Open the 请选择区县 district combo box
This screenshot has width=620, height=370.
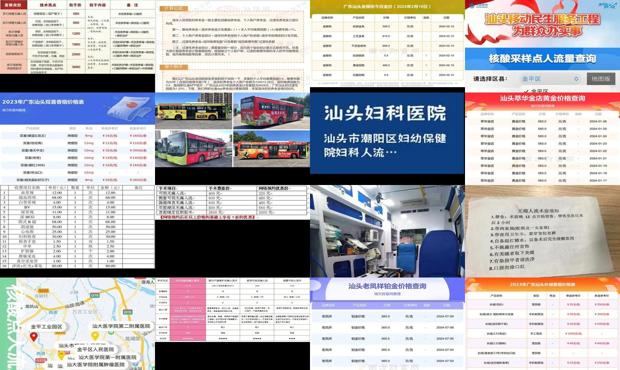pos(550,79)
